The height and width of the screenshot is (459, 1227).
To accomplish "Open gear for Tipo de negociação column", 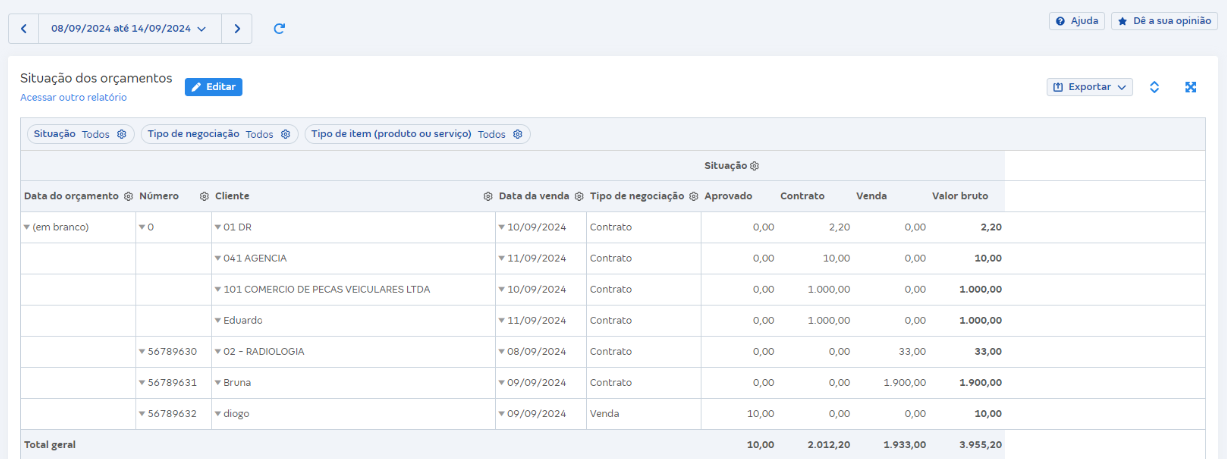I will [x=693, y=197].
